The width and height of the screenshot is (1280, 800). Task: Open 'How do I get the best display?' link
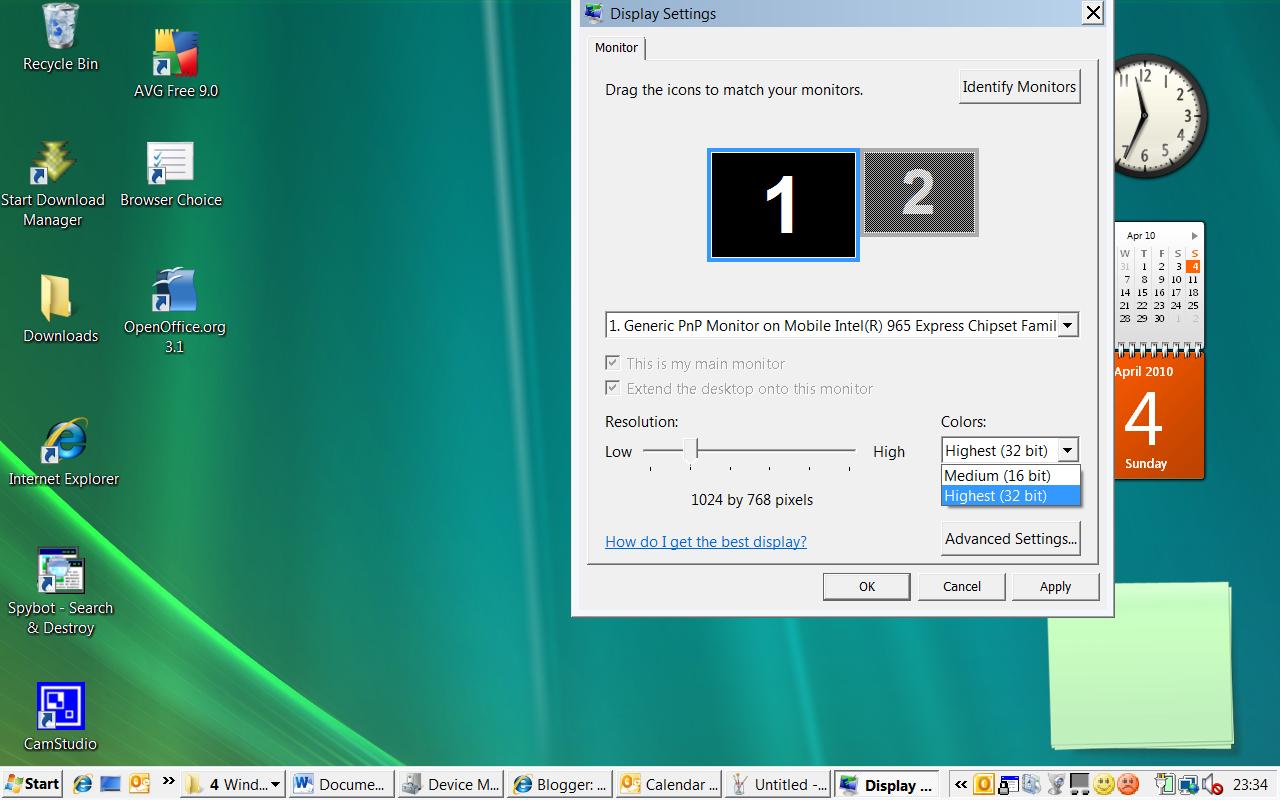pos(705,541)
